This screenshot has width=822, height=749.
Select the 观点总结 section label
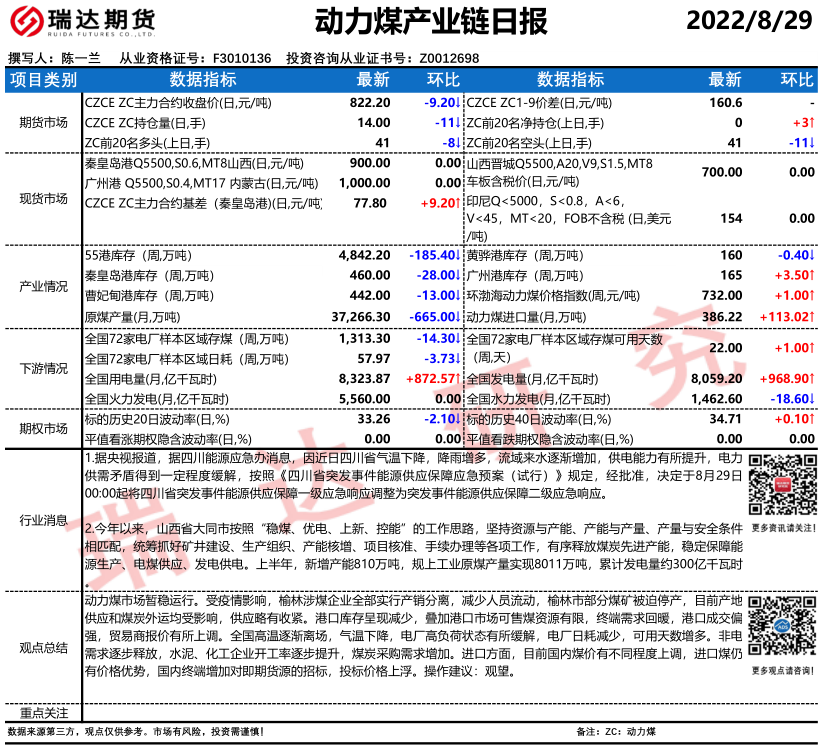point(43,648)
